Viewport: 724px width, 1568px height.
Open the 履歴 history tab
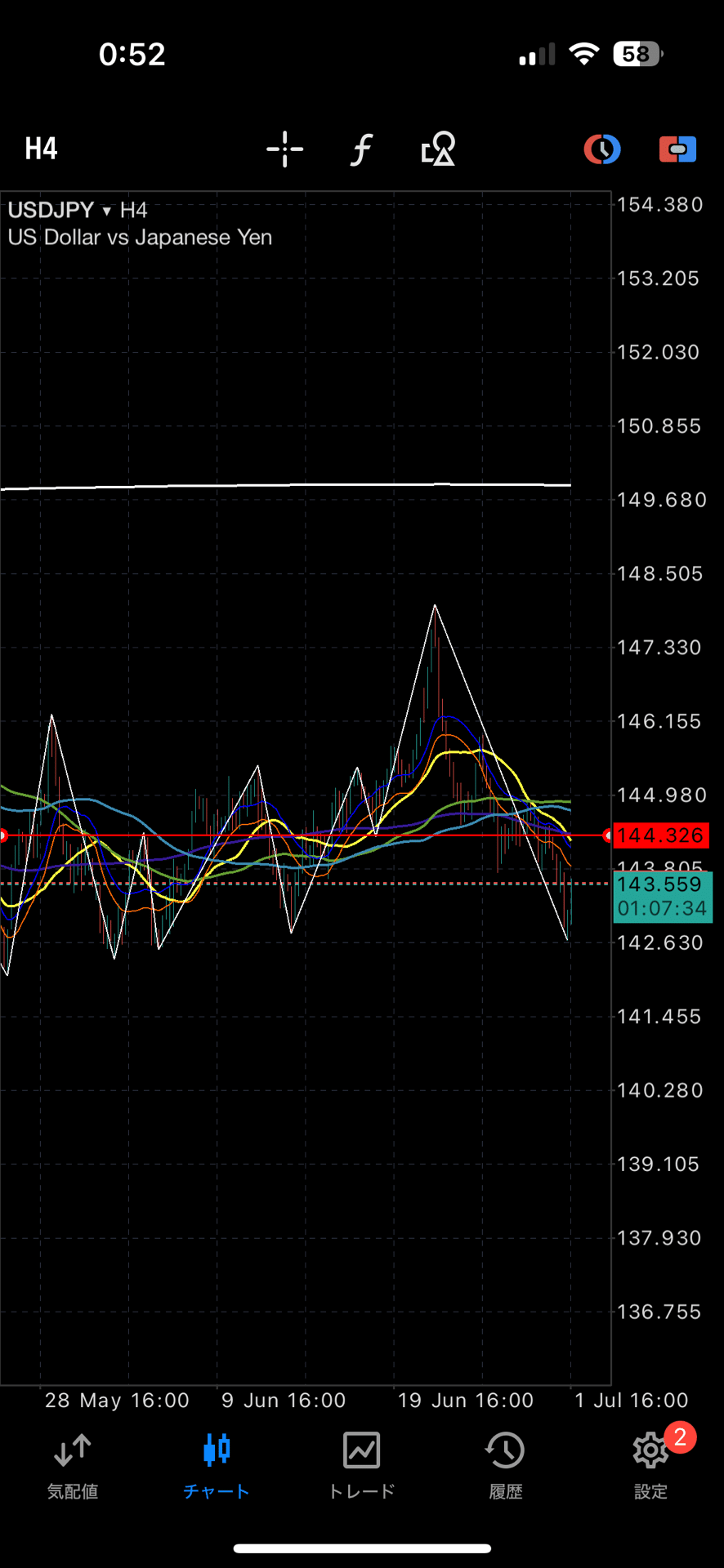click(506, 1467)
